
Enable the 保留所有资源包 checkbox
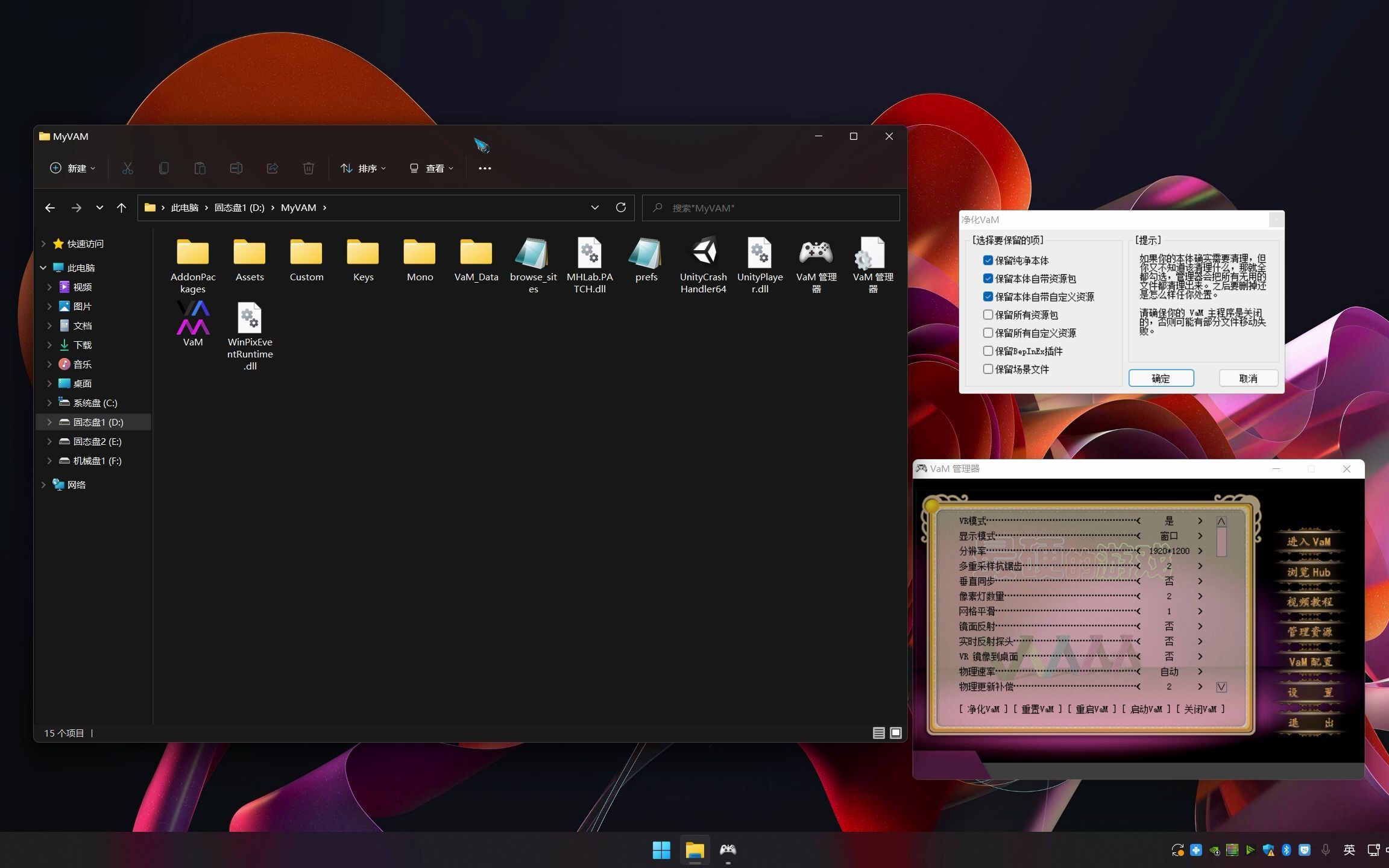click(988, 315)
